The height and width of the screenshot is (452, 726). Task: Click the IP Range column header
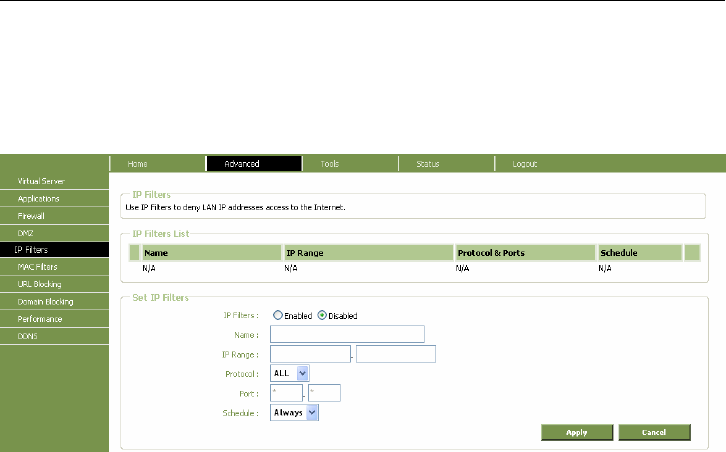tap(369, 253)
